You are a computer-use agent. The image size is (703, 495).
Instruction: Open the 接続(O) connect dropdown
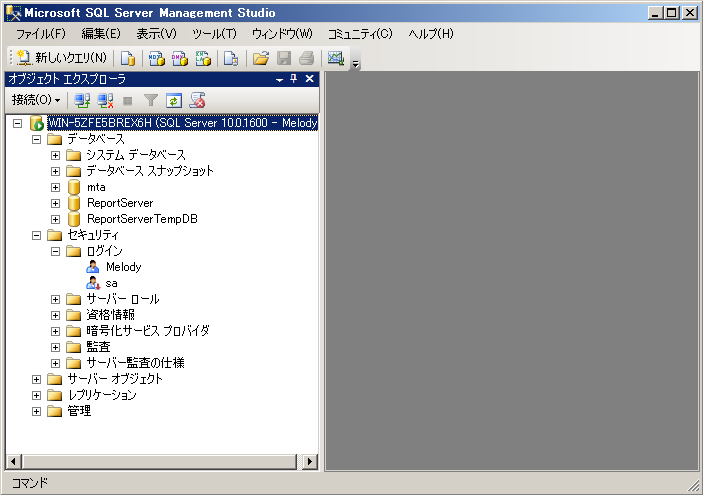click(x=36, y=100)
